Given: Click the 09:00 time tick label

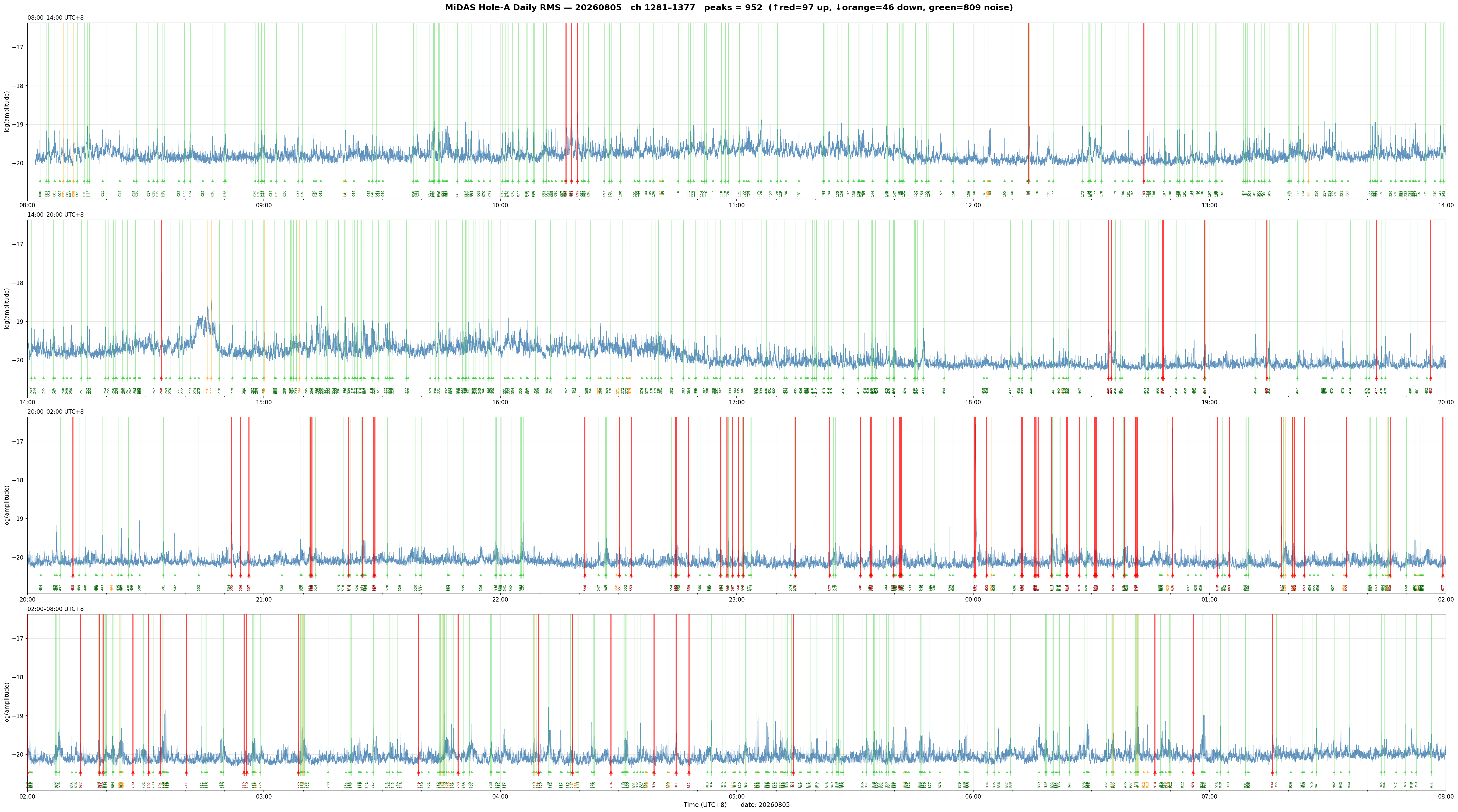Looking at the screenshot, I should click(x=264, y=205).
